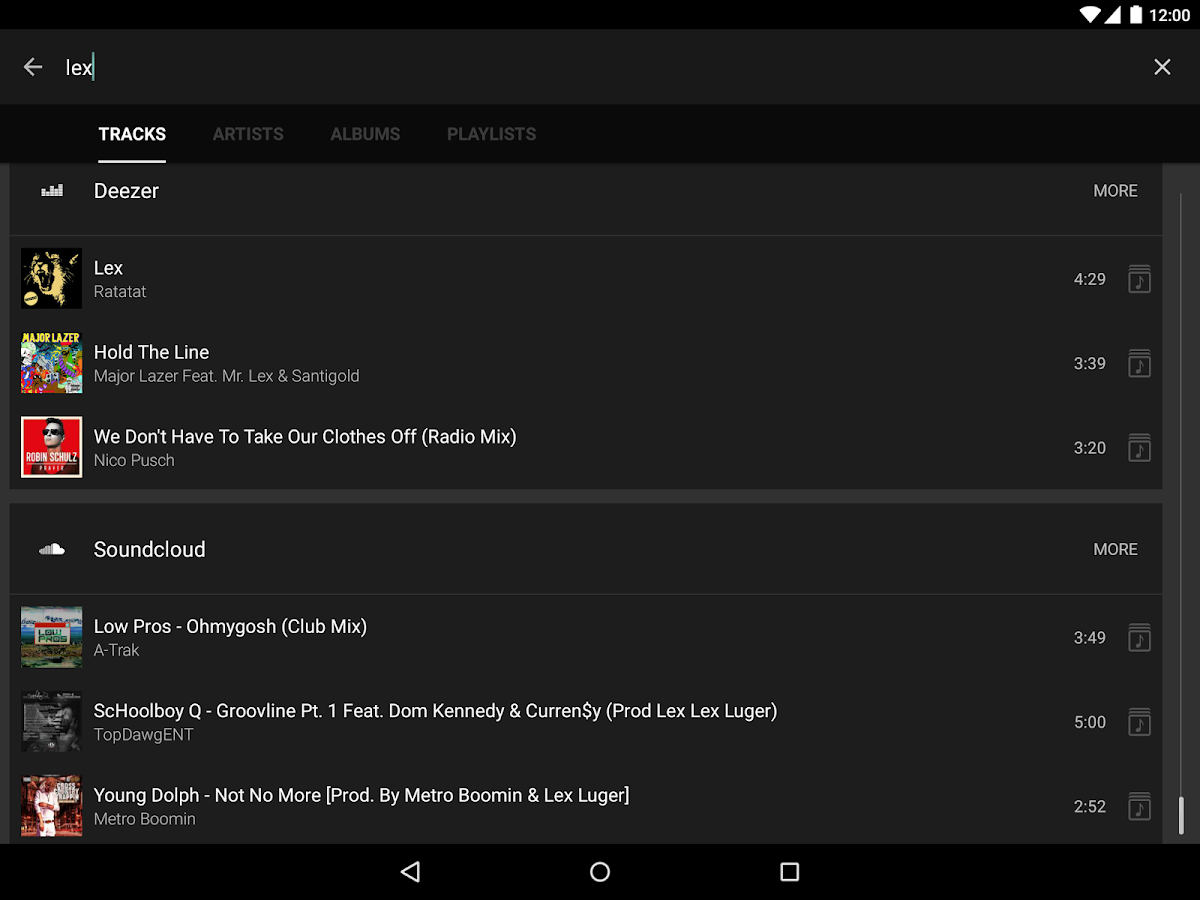Click the duration '3:39'
The width and height of the screenshot is (1200, 900).
[1089, 364]
